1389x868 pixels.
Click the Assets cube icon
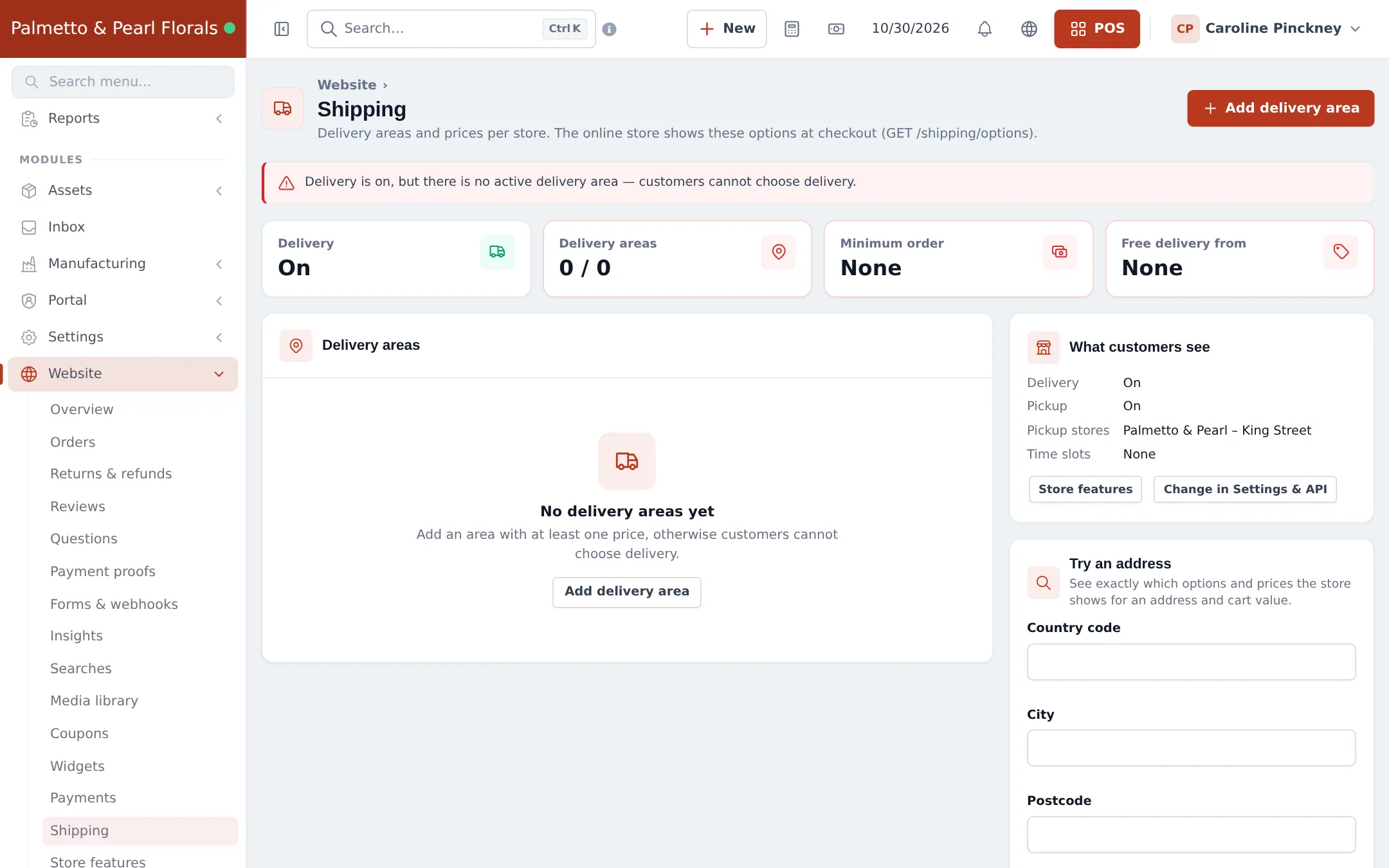(29, 191)
